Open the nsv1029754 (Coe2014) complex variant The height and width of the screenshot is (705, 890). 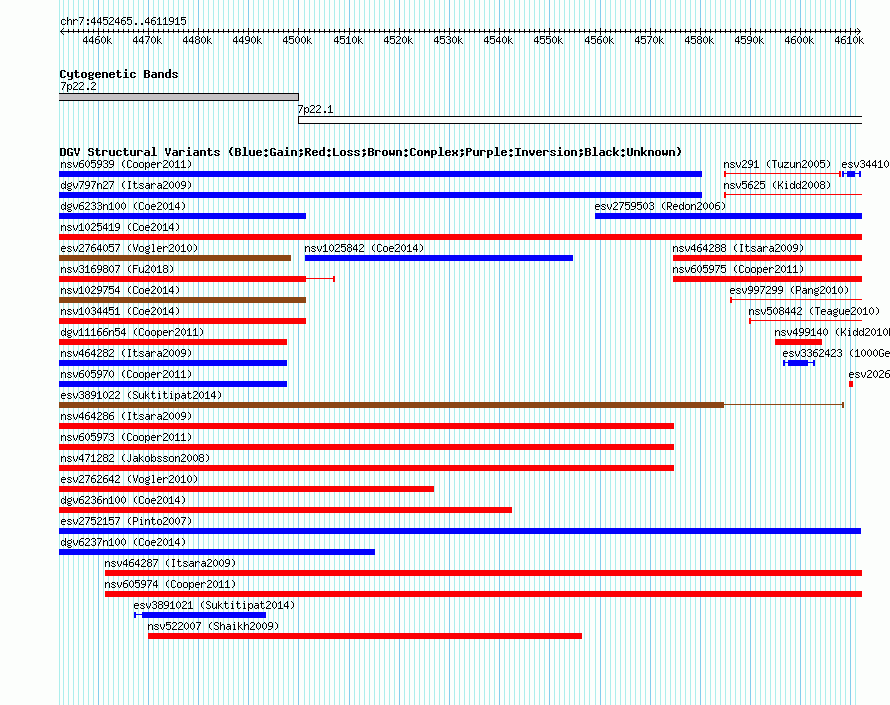tap(182, 300)
